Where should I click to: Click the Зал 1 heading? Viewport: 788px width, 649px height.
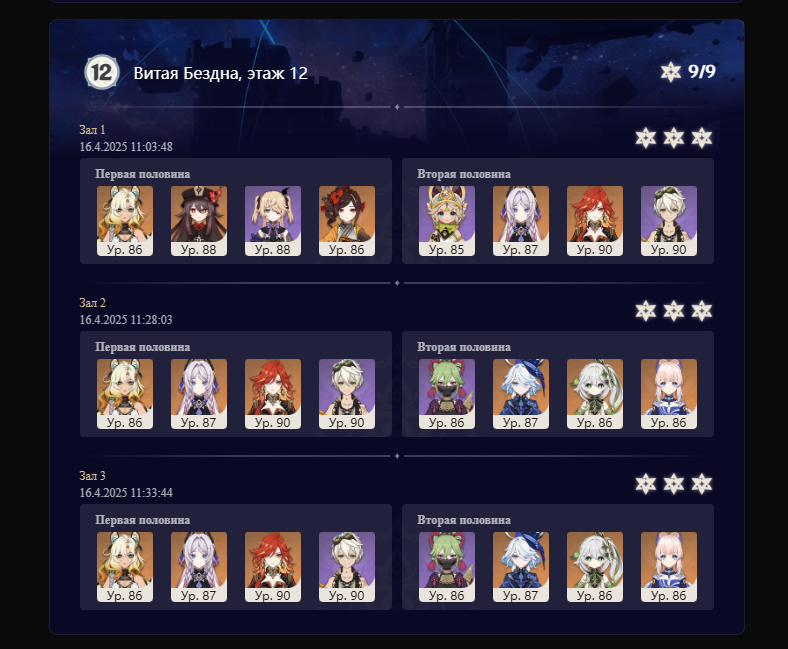(92, 130)
